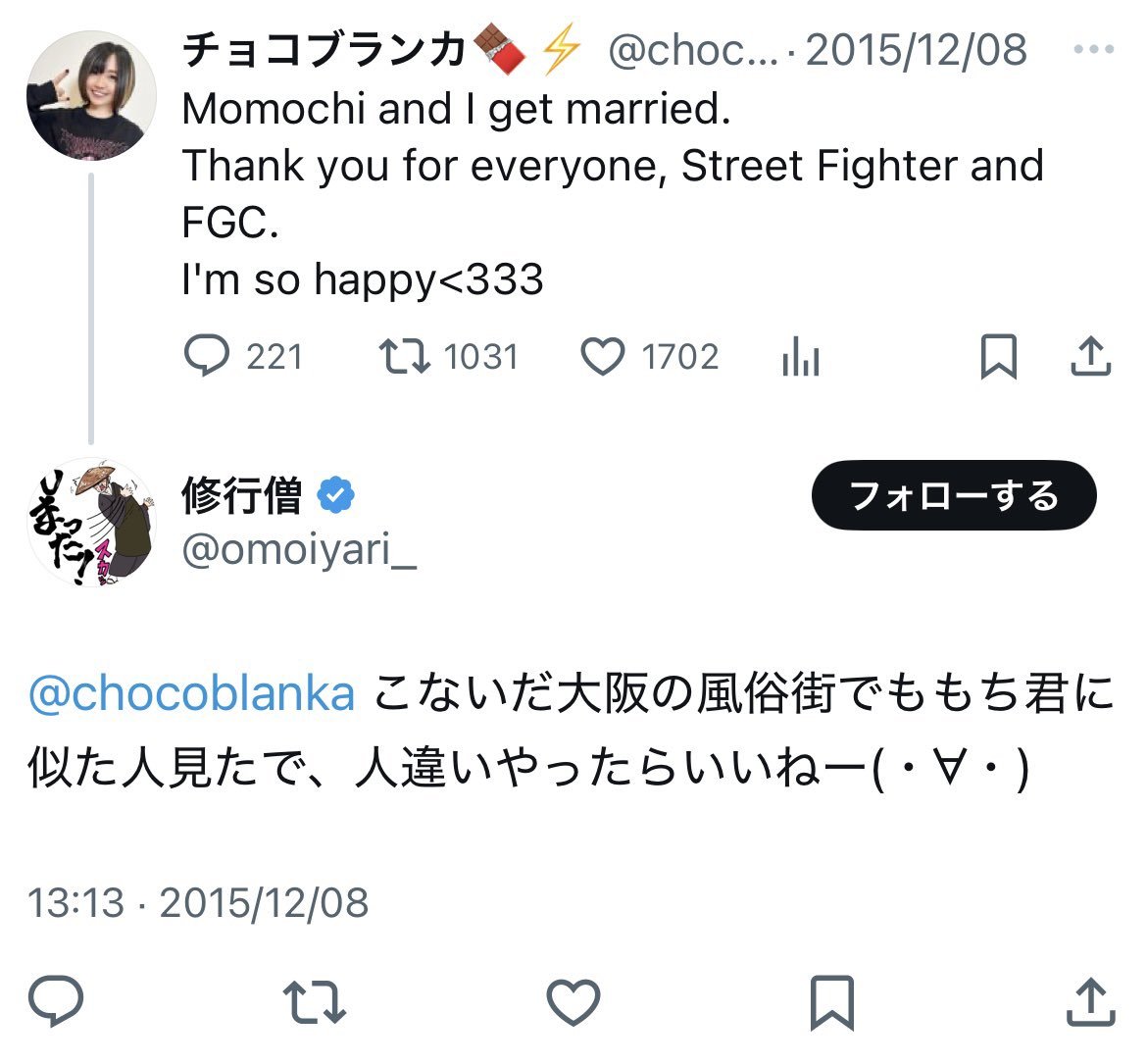Reply to the 修行僧 tweet
Viewport: 1147px width, 1064px height.
pyautogui.click(x=56, y=1002)
